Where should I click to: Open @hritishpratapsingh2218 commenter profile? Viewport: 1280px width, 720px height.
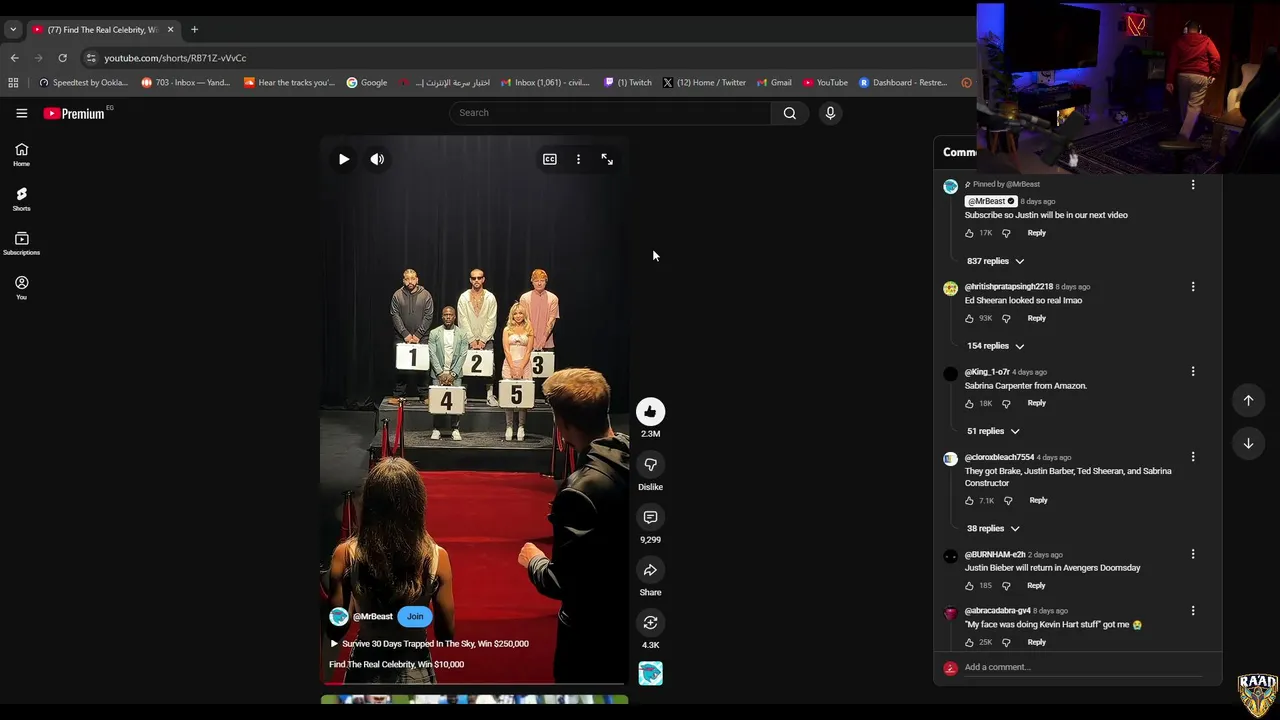click(x=1008, y=287)
